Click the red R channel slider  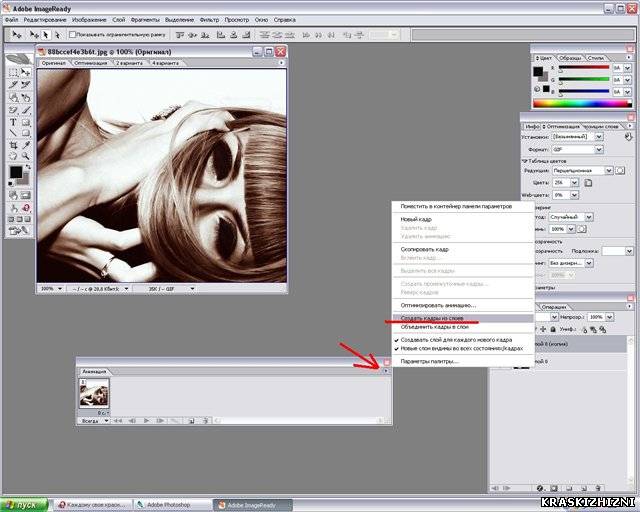point(584,67)
